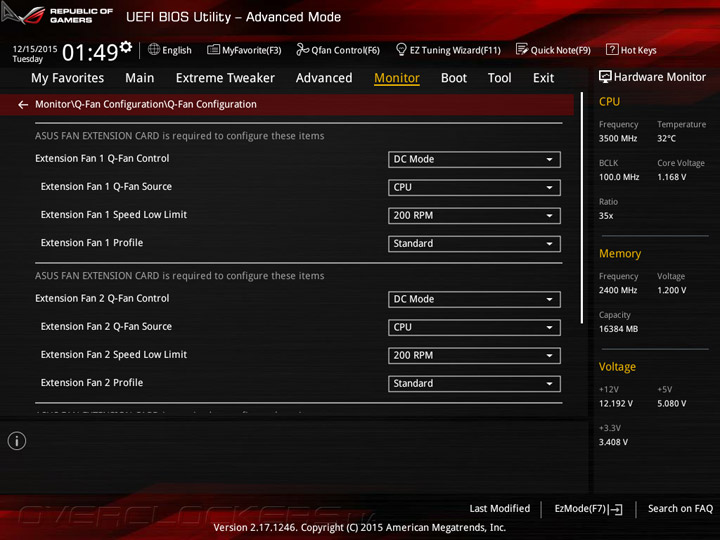Launch Qfan Control(F6)
This screenshot has height=540, width=720.
[338, 50]
